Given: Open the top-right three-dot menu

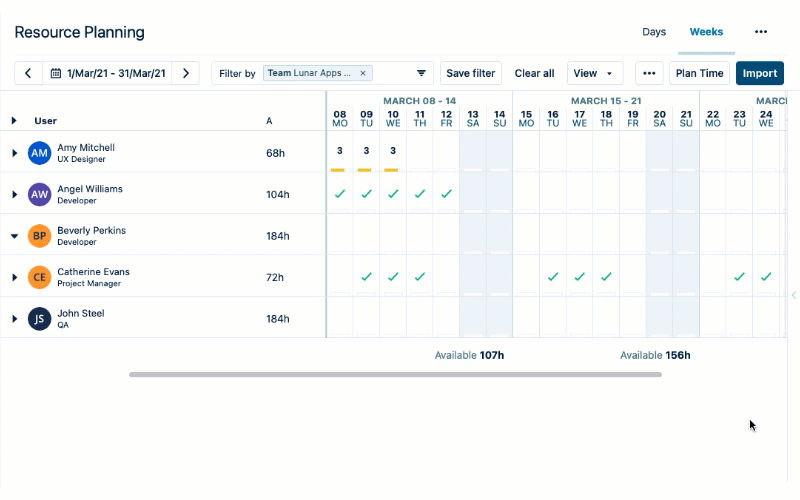Looking at the screenshot, I should pos(761,32).
